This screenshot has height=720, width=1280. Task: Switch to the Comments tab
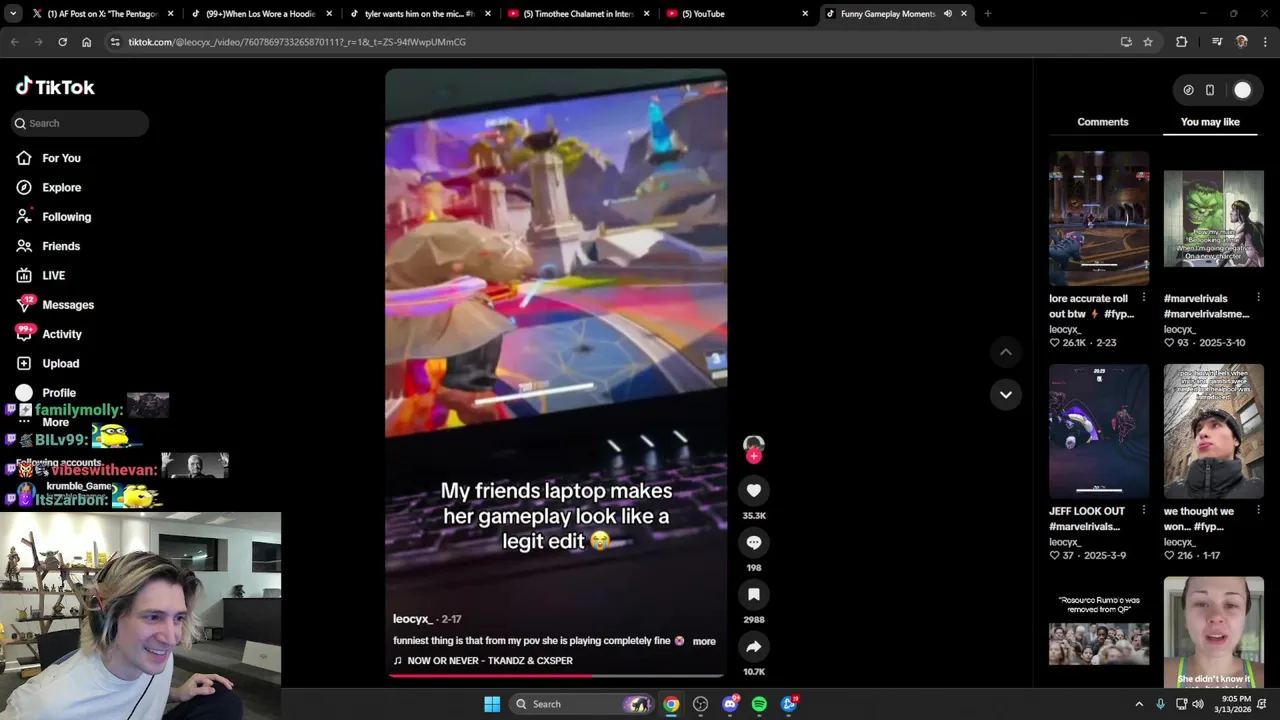point(1102,122)
